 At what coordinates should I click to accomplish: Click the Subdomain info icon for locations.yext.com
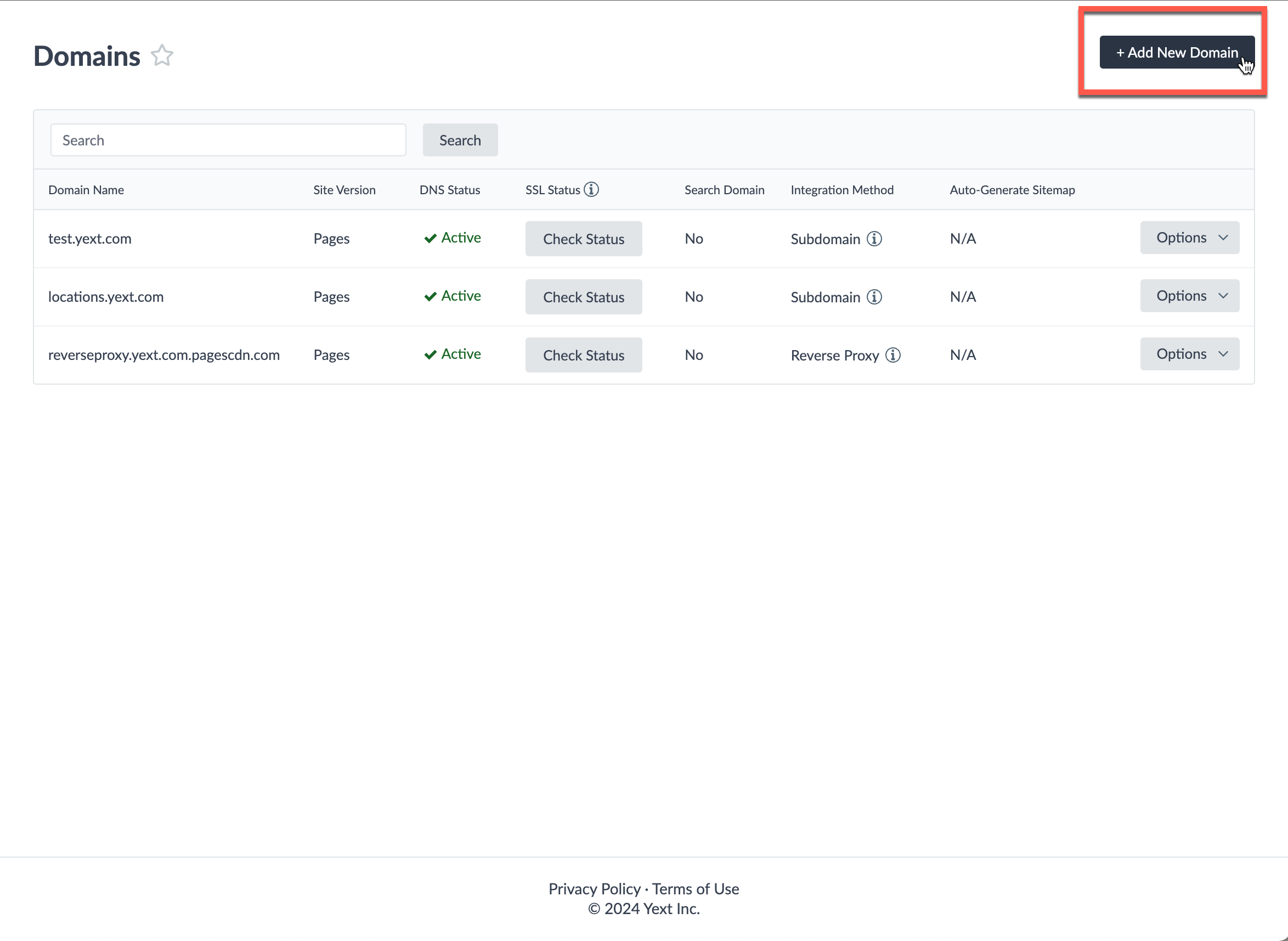click(x=874, y=297)
